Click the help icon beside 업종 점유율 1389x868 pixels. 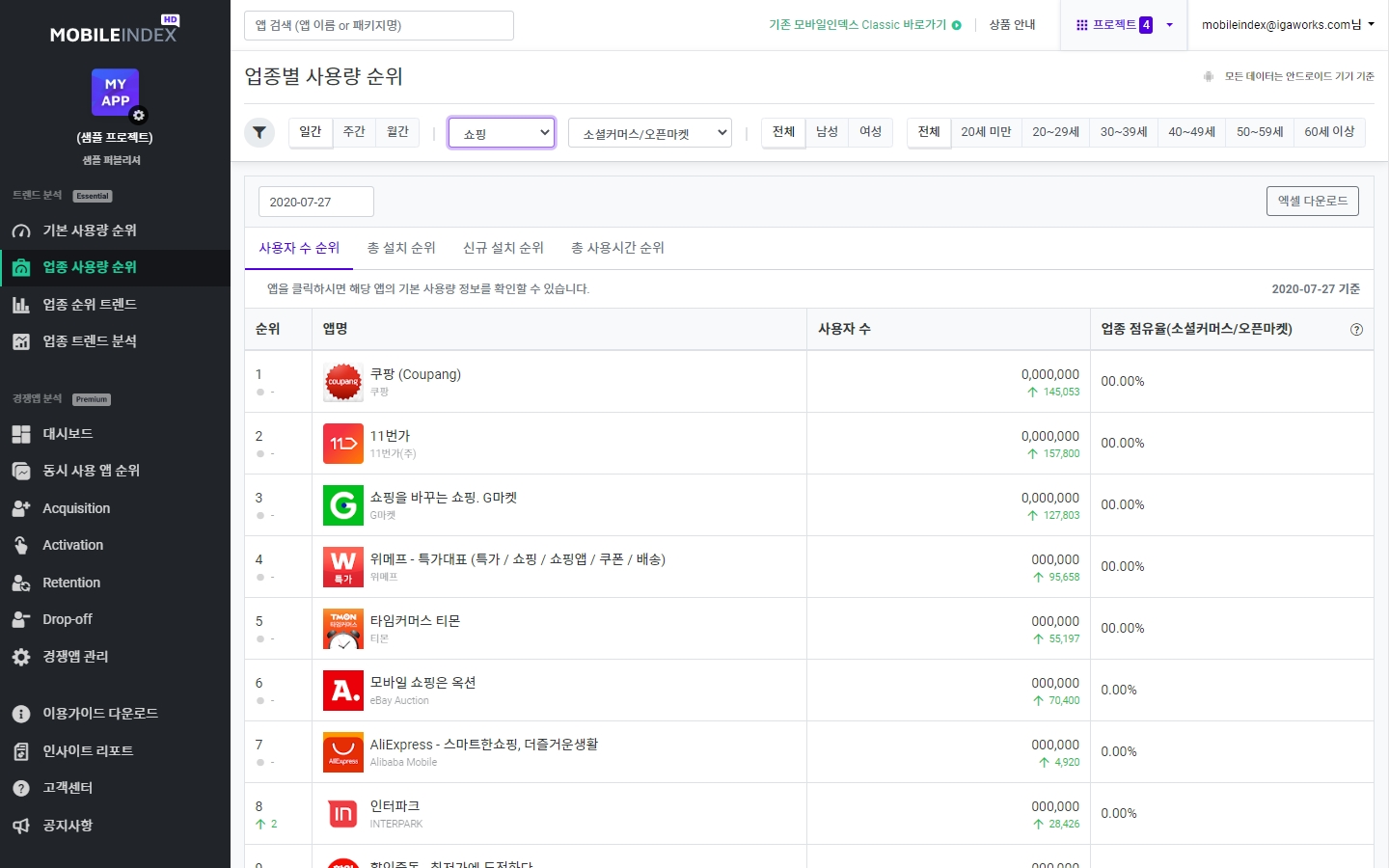[1356, 330]
